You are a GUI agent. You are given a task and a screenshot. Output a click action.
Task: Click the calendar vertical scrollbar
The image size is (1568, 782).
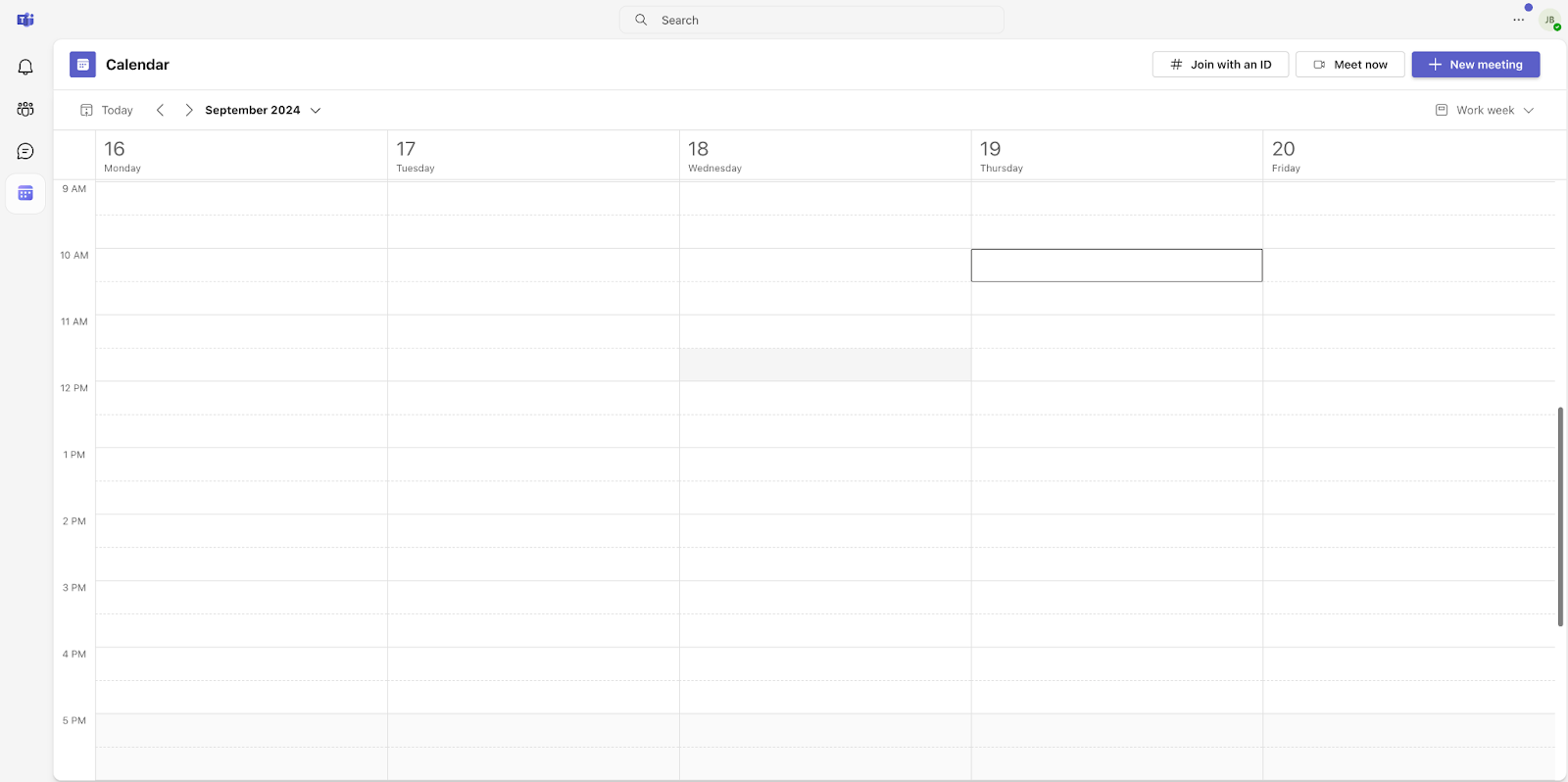pos(1560,516)
